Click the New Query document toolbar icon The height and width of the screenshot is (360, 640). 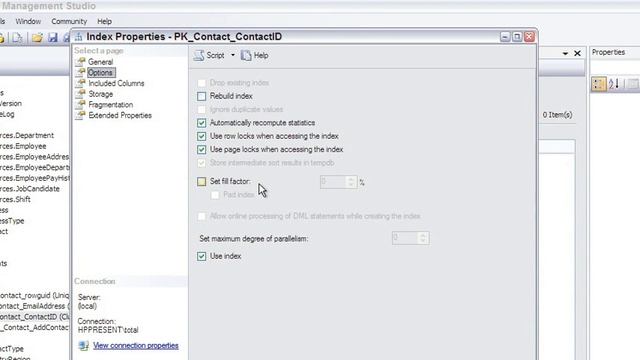[17, 38]
